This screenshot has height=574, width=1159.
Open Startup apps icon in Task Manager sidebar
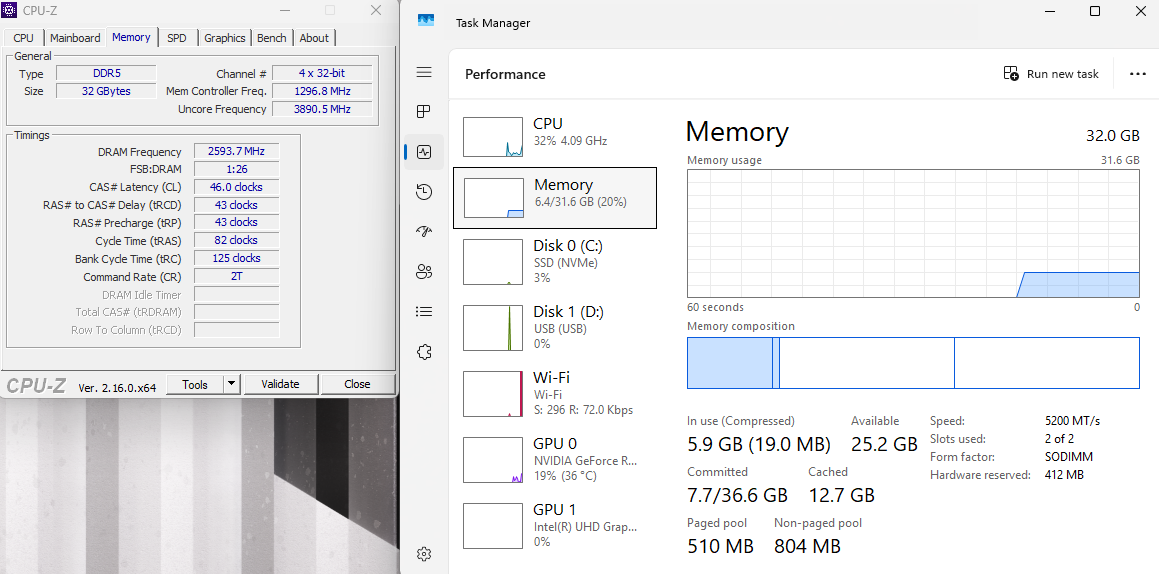point(424,231)
